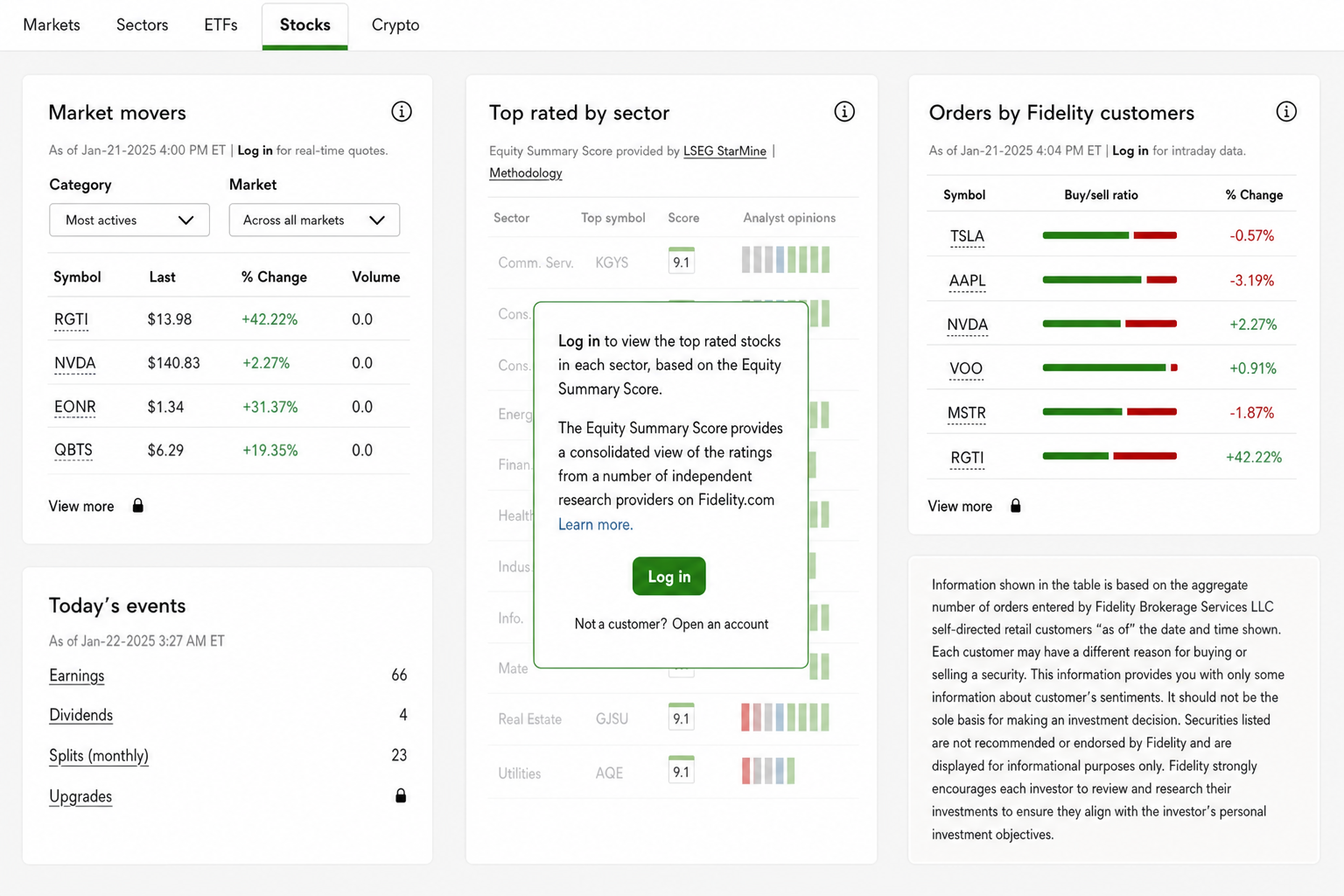This screenshot has height=896, width=1344.
Task: Click the GJSU top symbol
Action: [612, 719]
